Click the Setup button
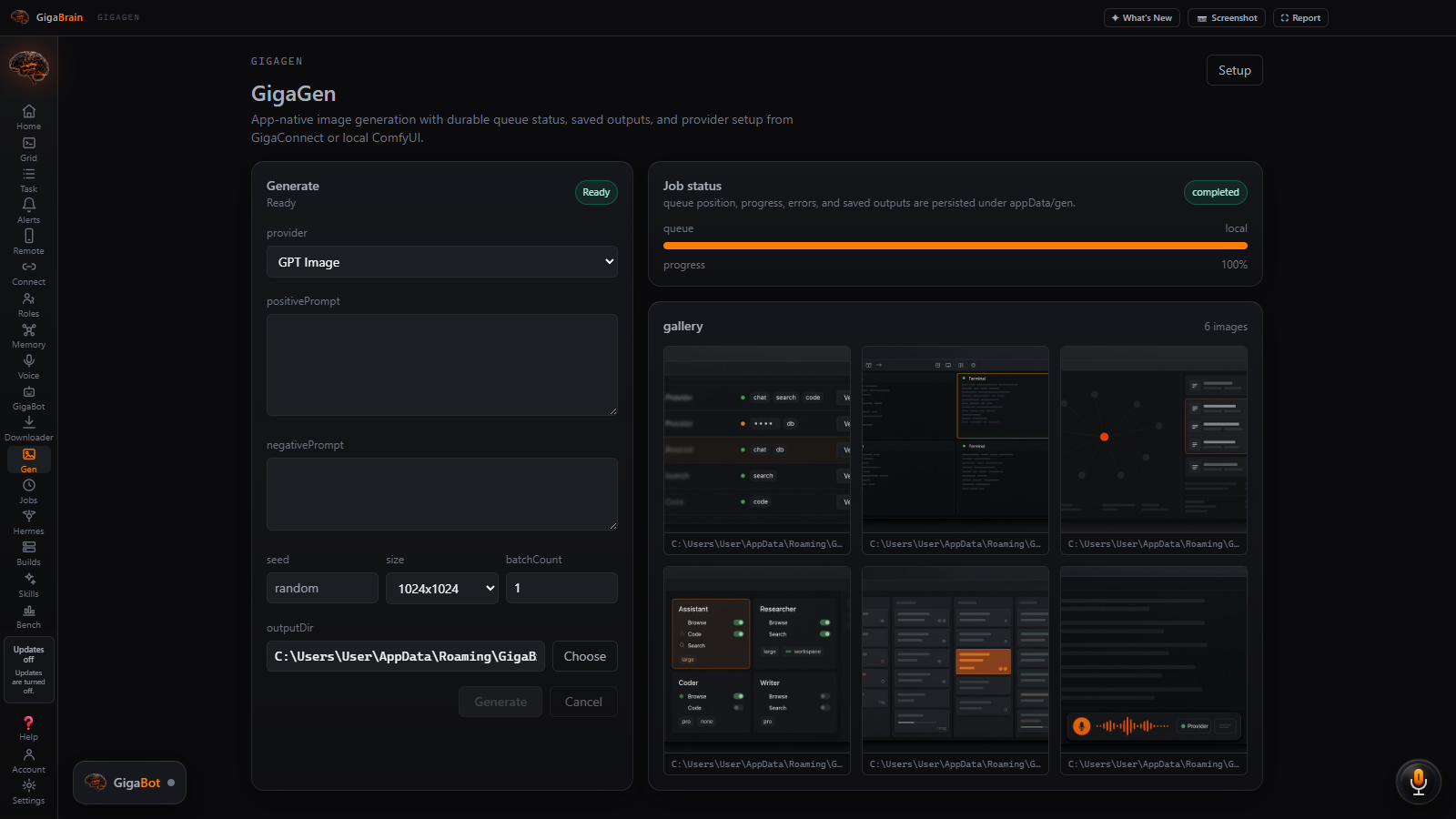 click(x=1235, y=70)
